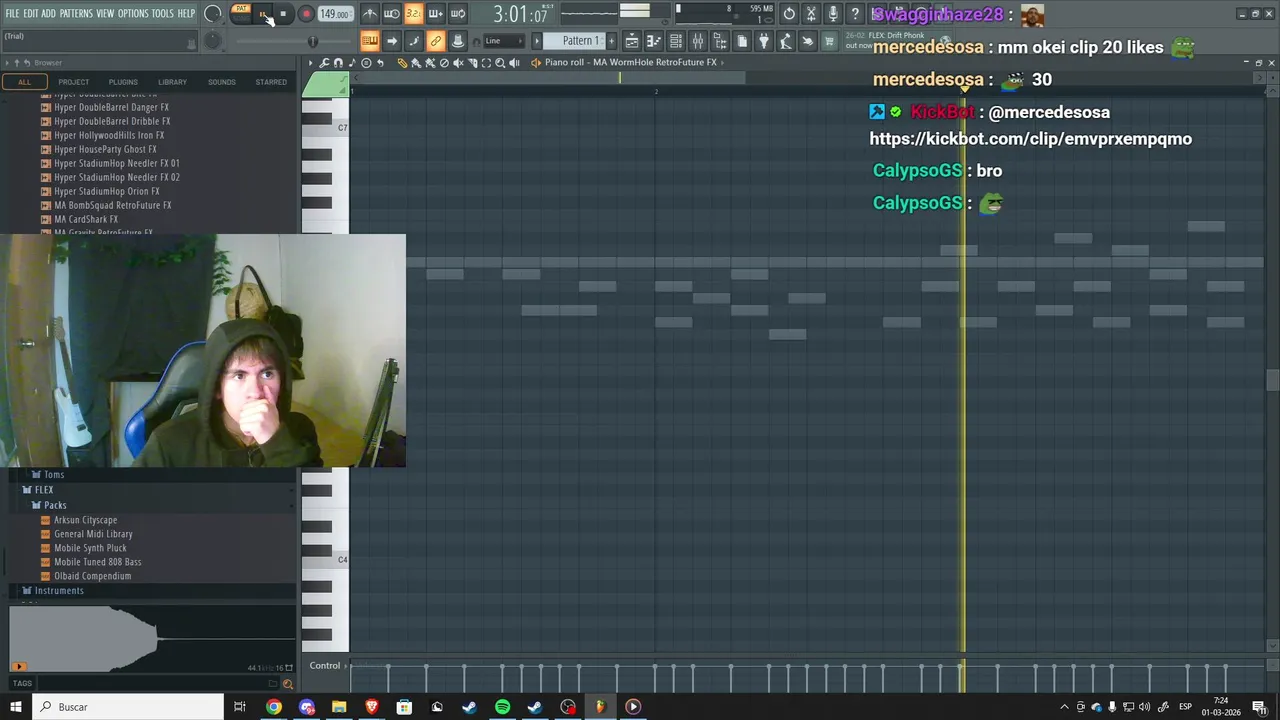Select the piano roll zoom magnifier tool

tap(500, 63)
